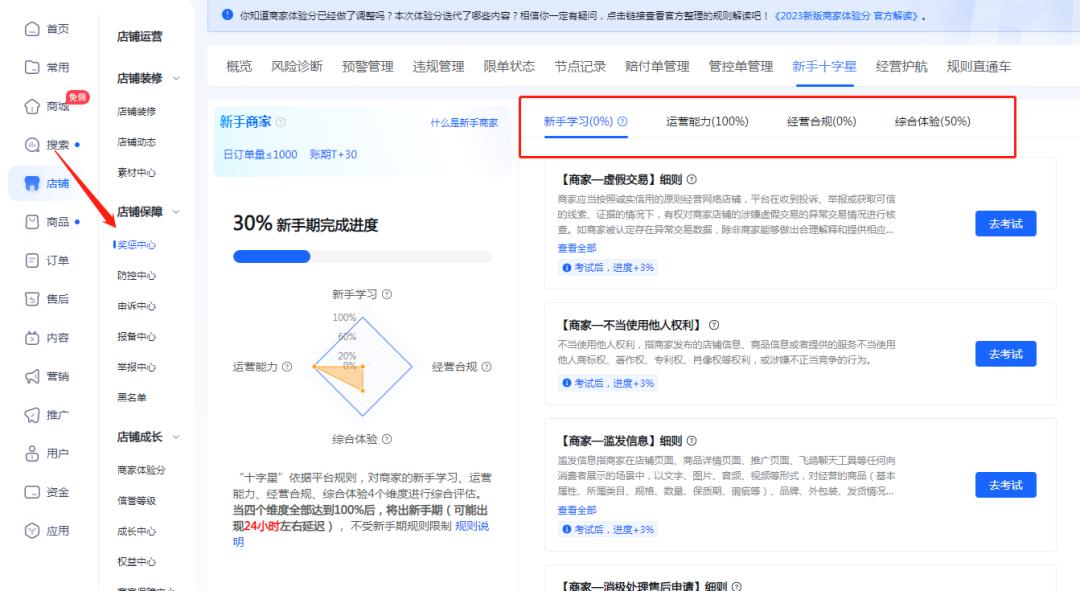Open the 规则说明 link
Image resolution: width=1080 pixels, height=591 pixels.
coord(471,526)
